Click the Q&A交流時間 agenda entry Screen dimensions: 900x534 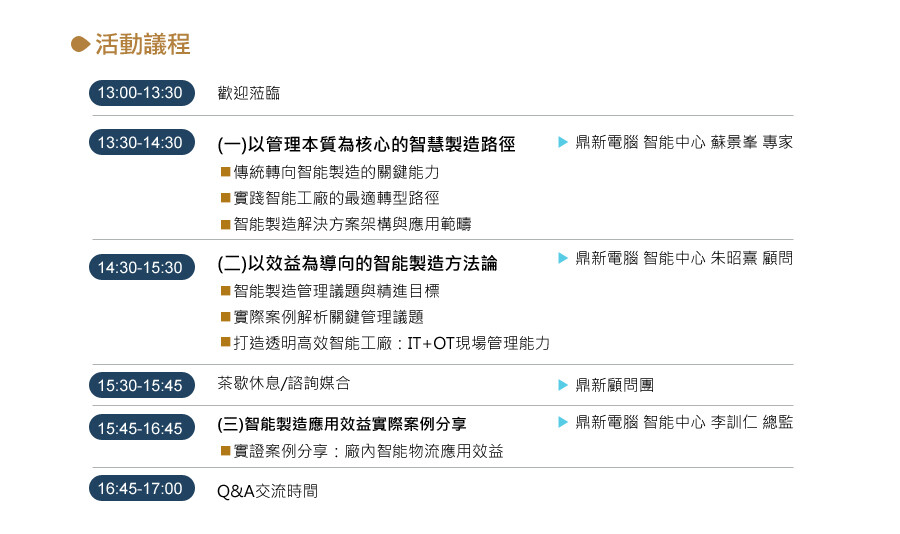(x=267, y=491)
